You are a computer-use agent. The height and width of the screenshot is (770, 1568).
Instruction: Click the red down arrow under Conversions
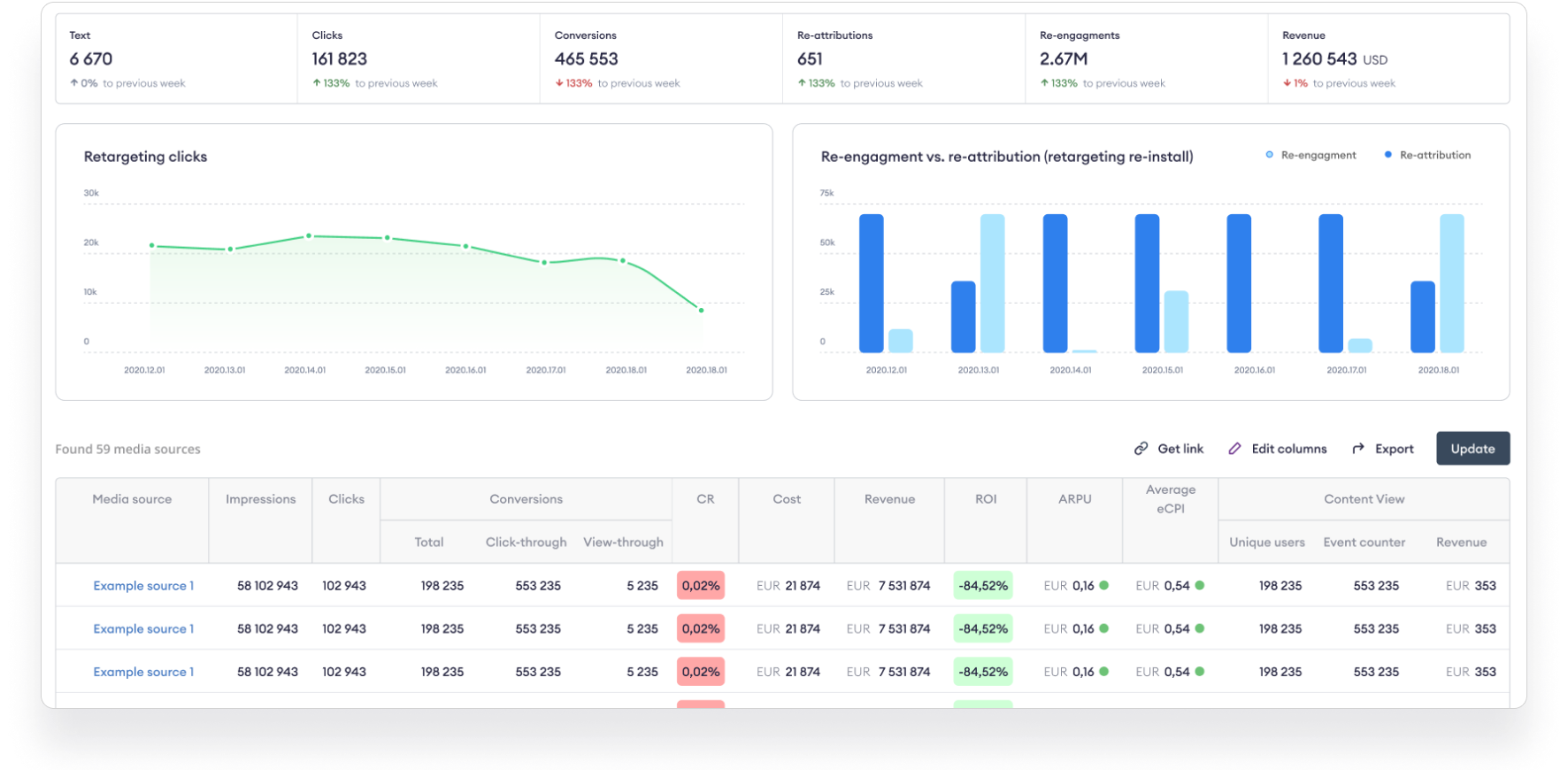[x=559, y=83]
